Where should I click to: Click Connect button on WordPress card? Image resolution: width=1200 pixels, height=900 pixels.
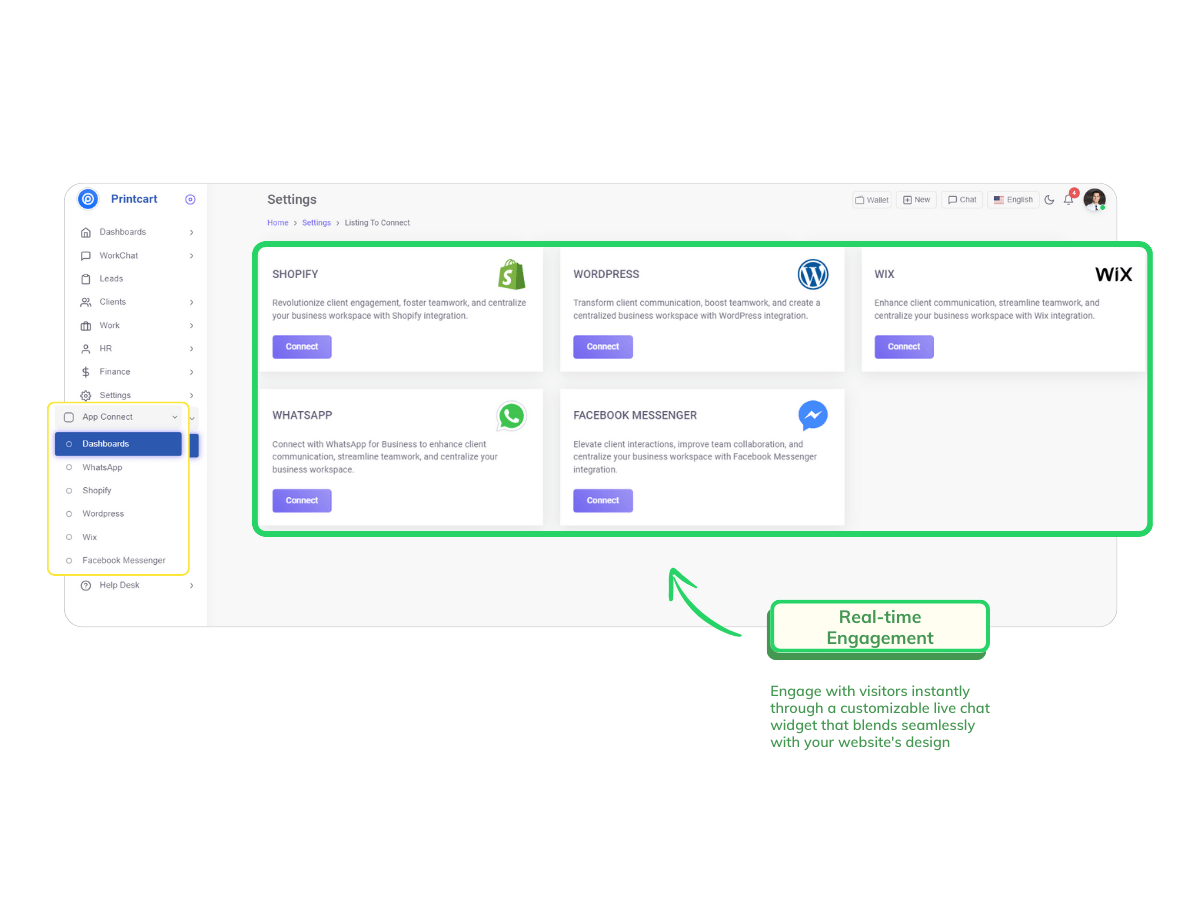pos(603,347)
